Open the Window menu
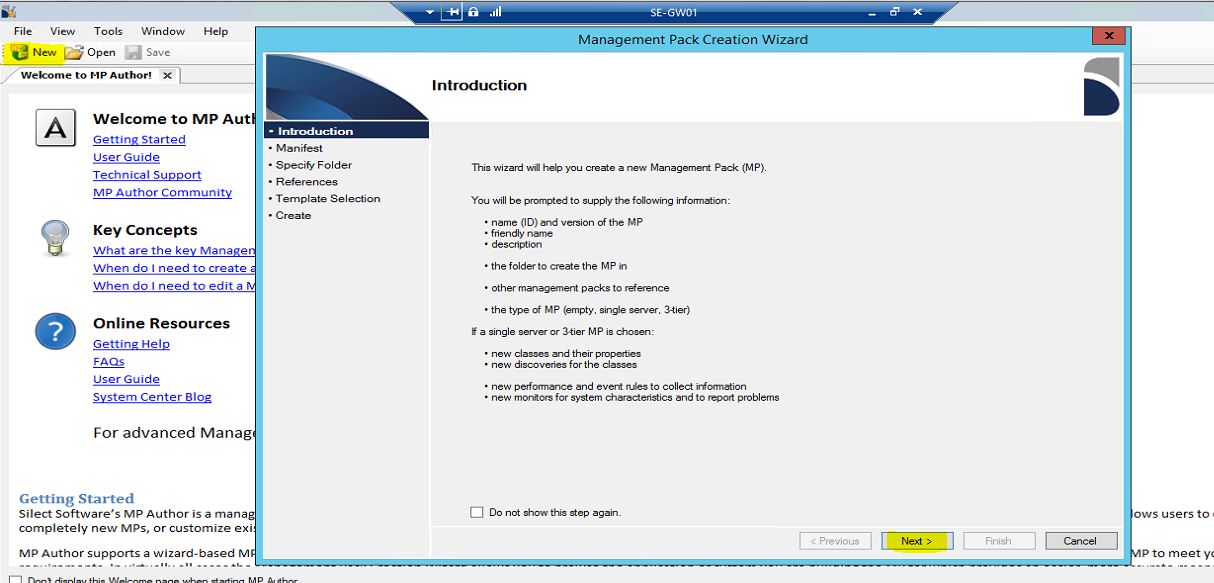The height and width of the screenshot is (583, 1214). coord(163,31)
